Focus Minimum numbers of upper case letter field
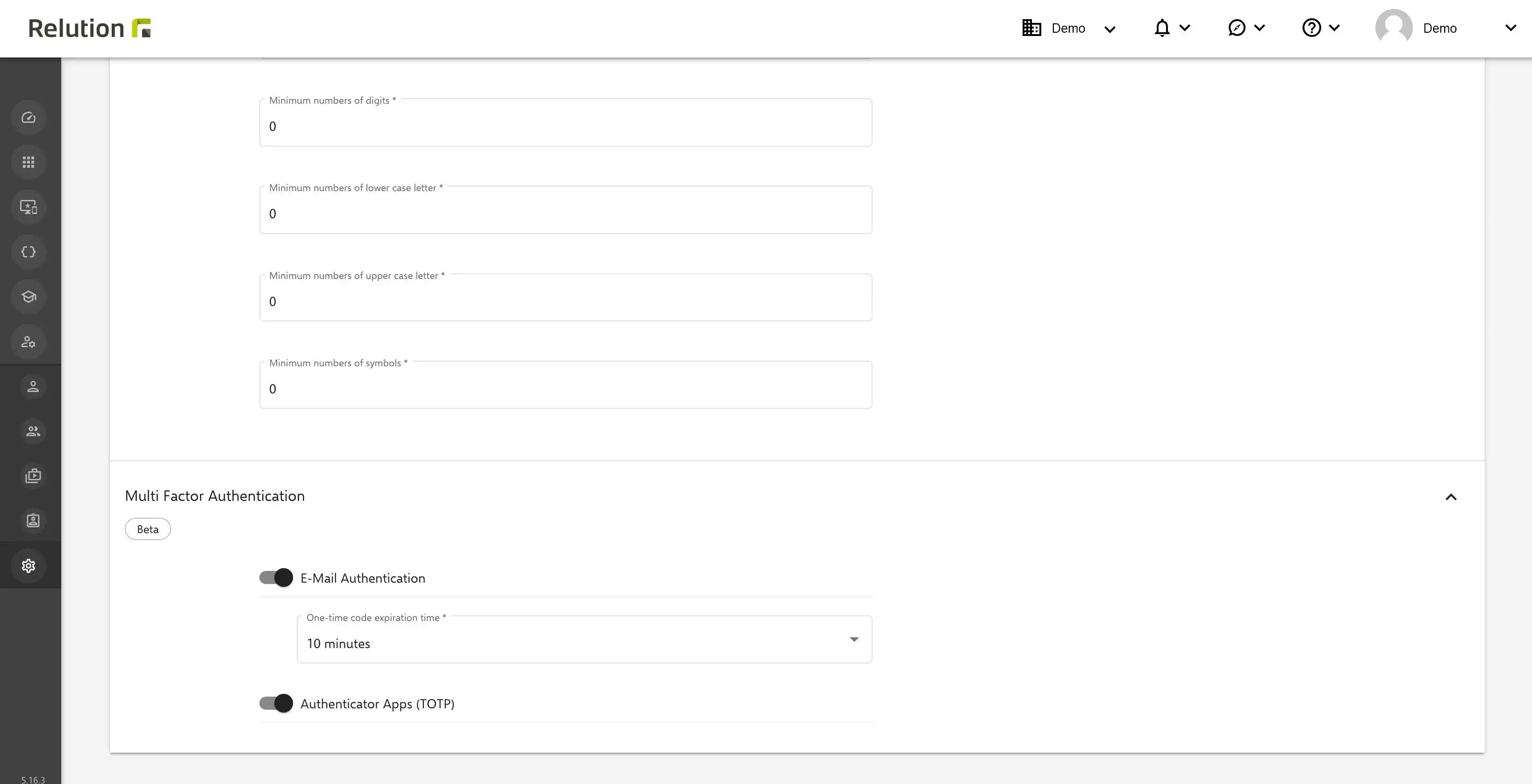This screenshot has height=784, width=1532. click(x=566, y=297)
